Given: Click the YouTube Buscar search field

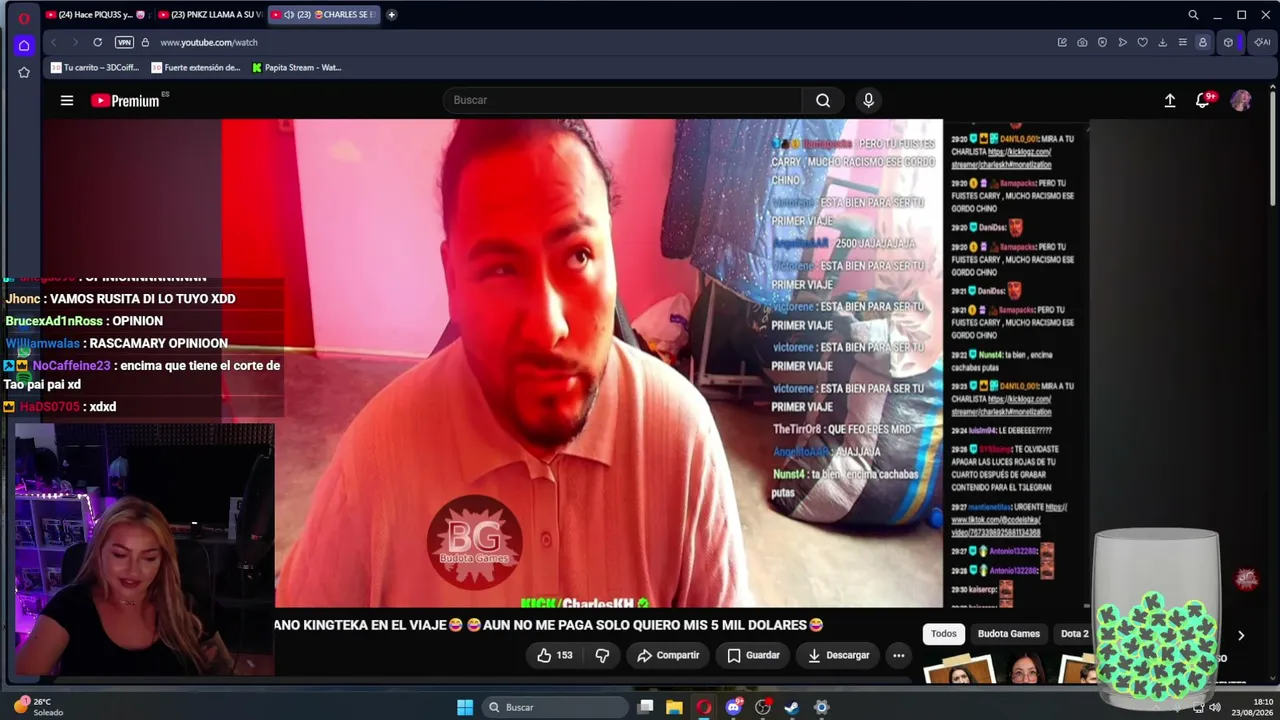Looking at the screenshot, I should coord(622,100).
